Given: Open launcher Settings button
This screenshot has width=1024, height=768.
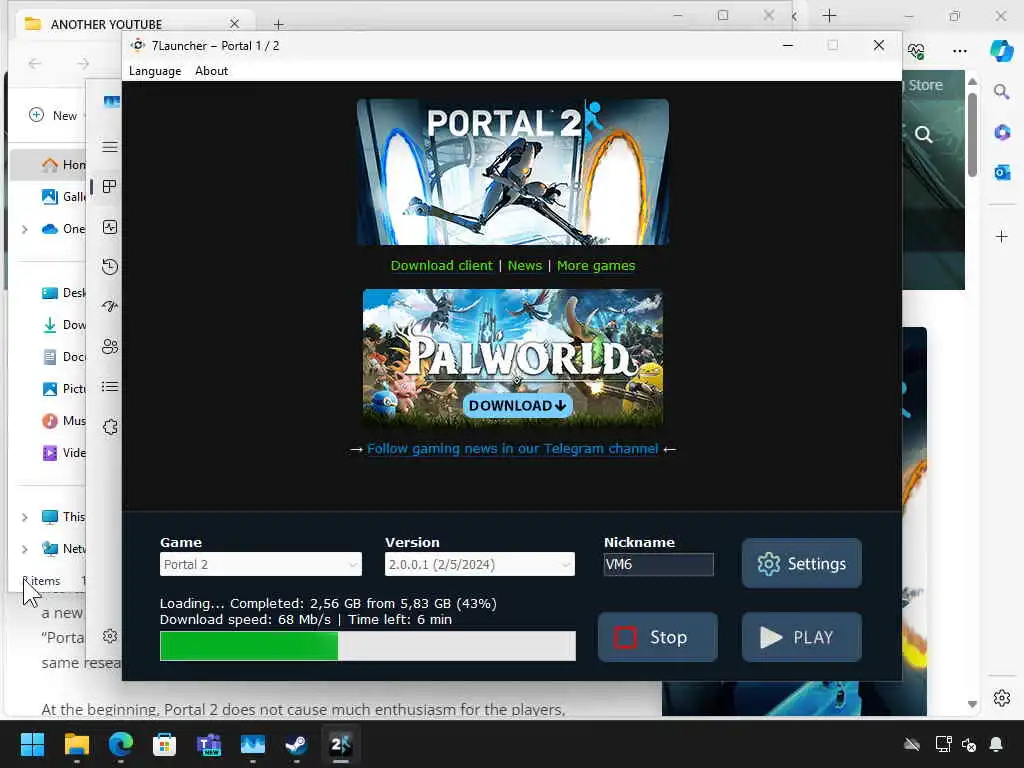Looking at the screenshot, I should pyautogui.click(x=801, y=563).
